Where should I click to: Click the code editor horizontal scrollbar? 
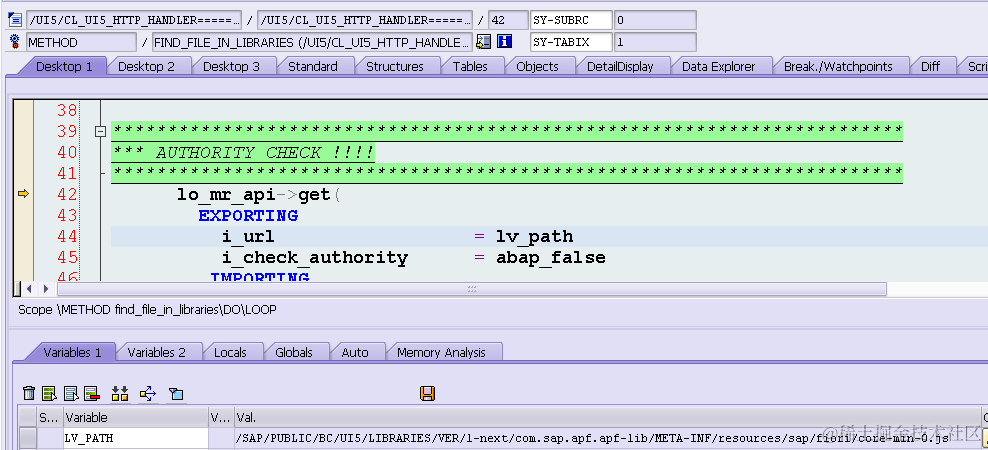pyautogui.click(x=471, y=289)
